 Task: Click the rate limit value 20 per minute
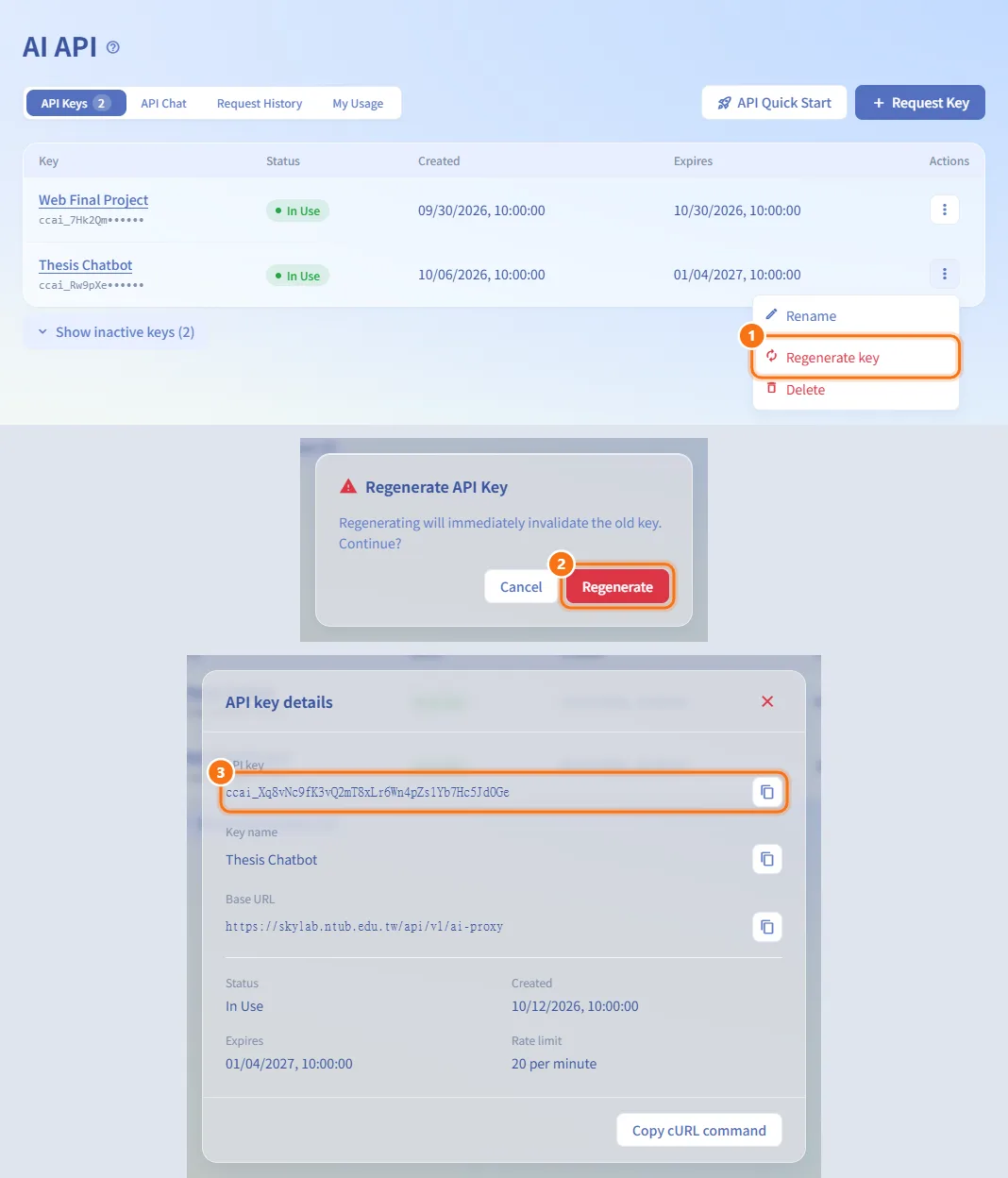tap(554, 1064)
